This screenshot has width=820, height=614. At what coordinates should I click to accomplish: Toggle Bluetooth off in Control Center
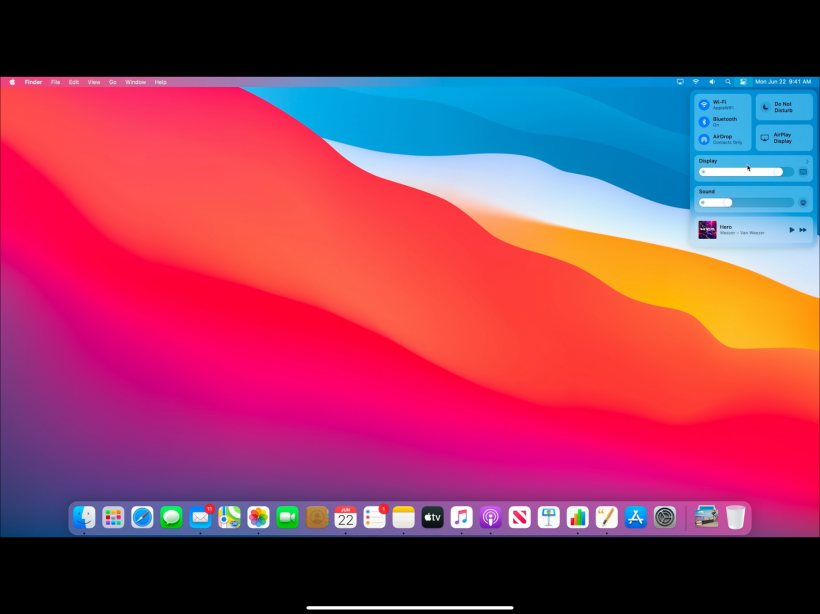[704, 122]
